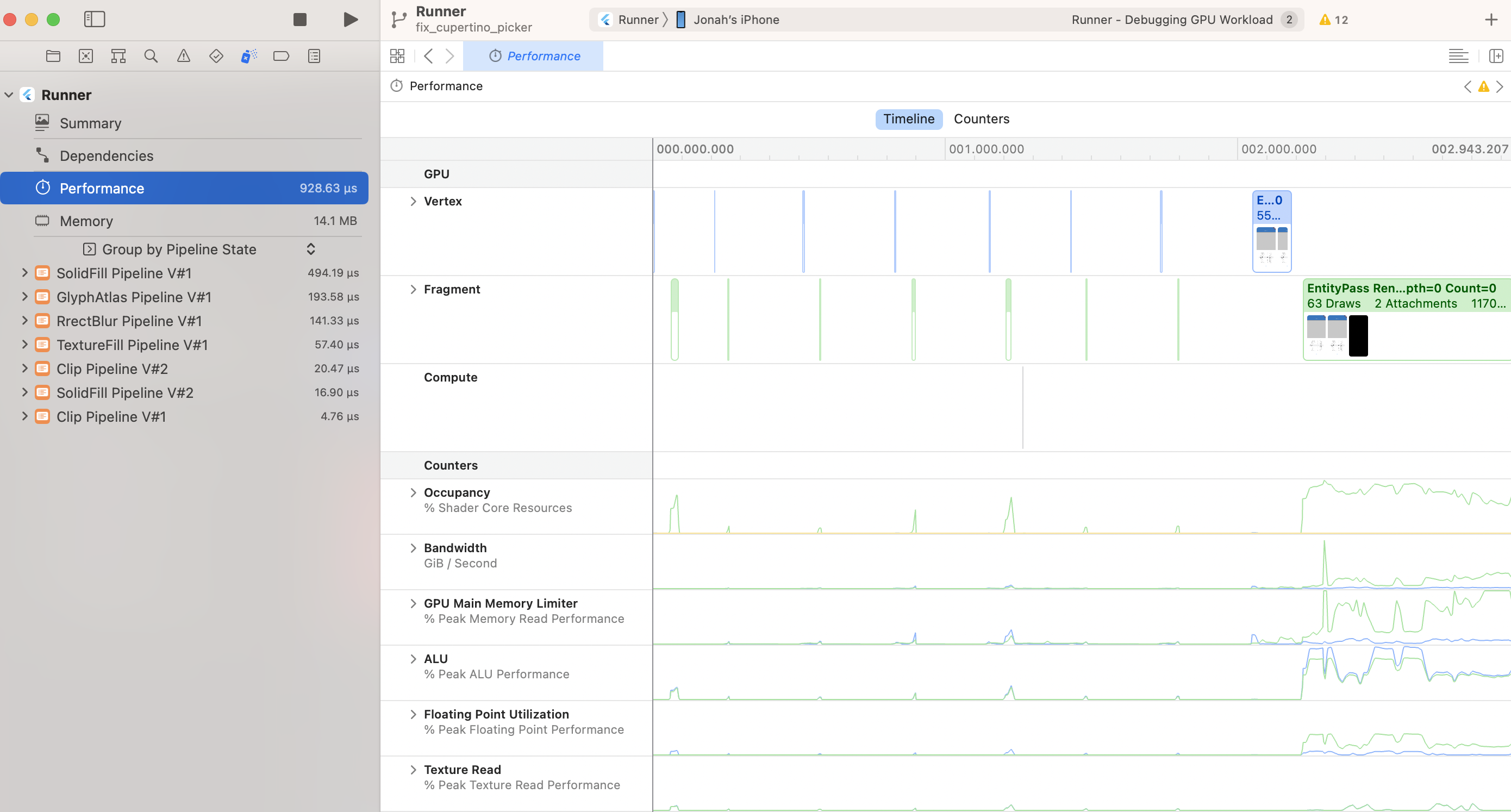This screenshot has height=812, width=1511.
Task: Toggle the inspectors panel at far right
Action: pos(1495,57)
